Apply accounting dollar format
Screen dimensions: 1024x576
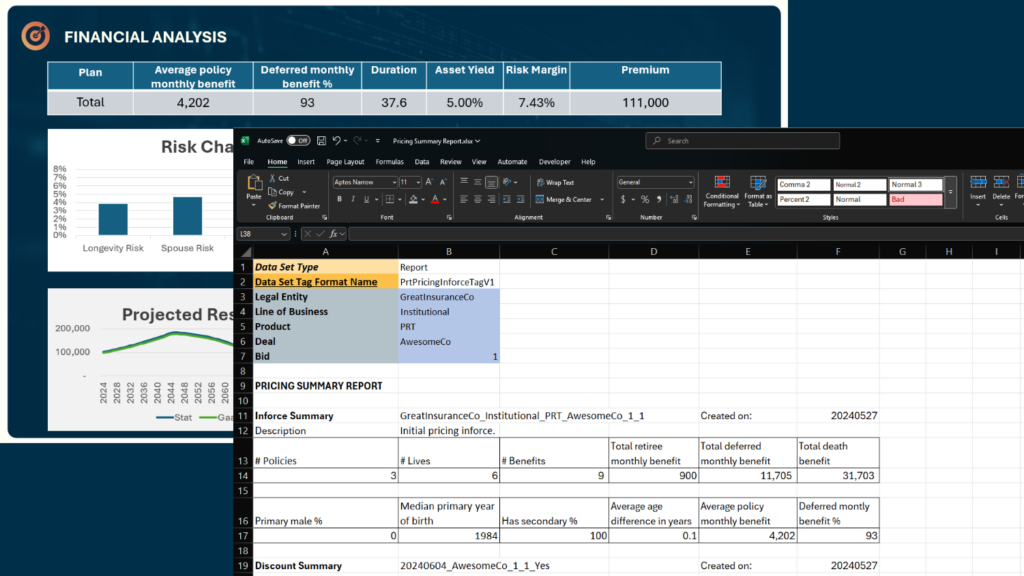coord(623,199)
